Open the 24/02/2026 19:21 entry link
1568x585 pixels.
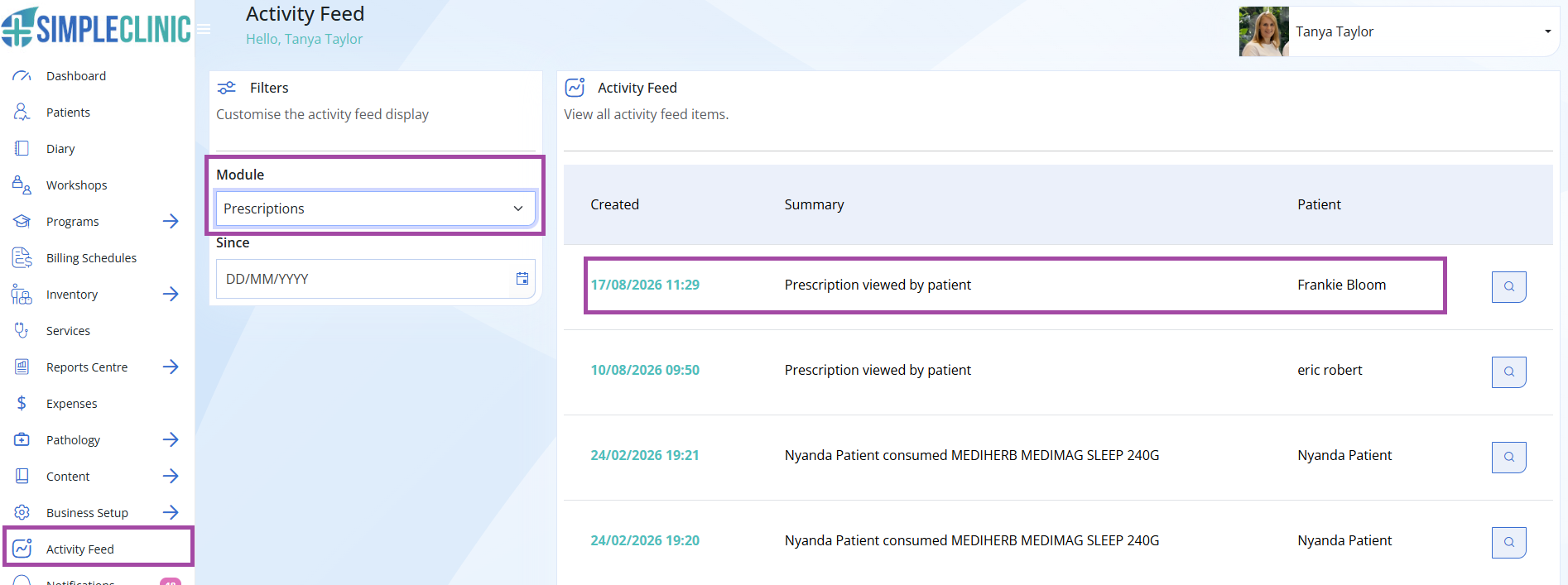point(645,455)
